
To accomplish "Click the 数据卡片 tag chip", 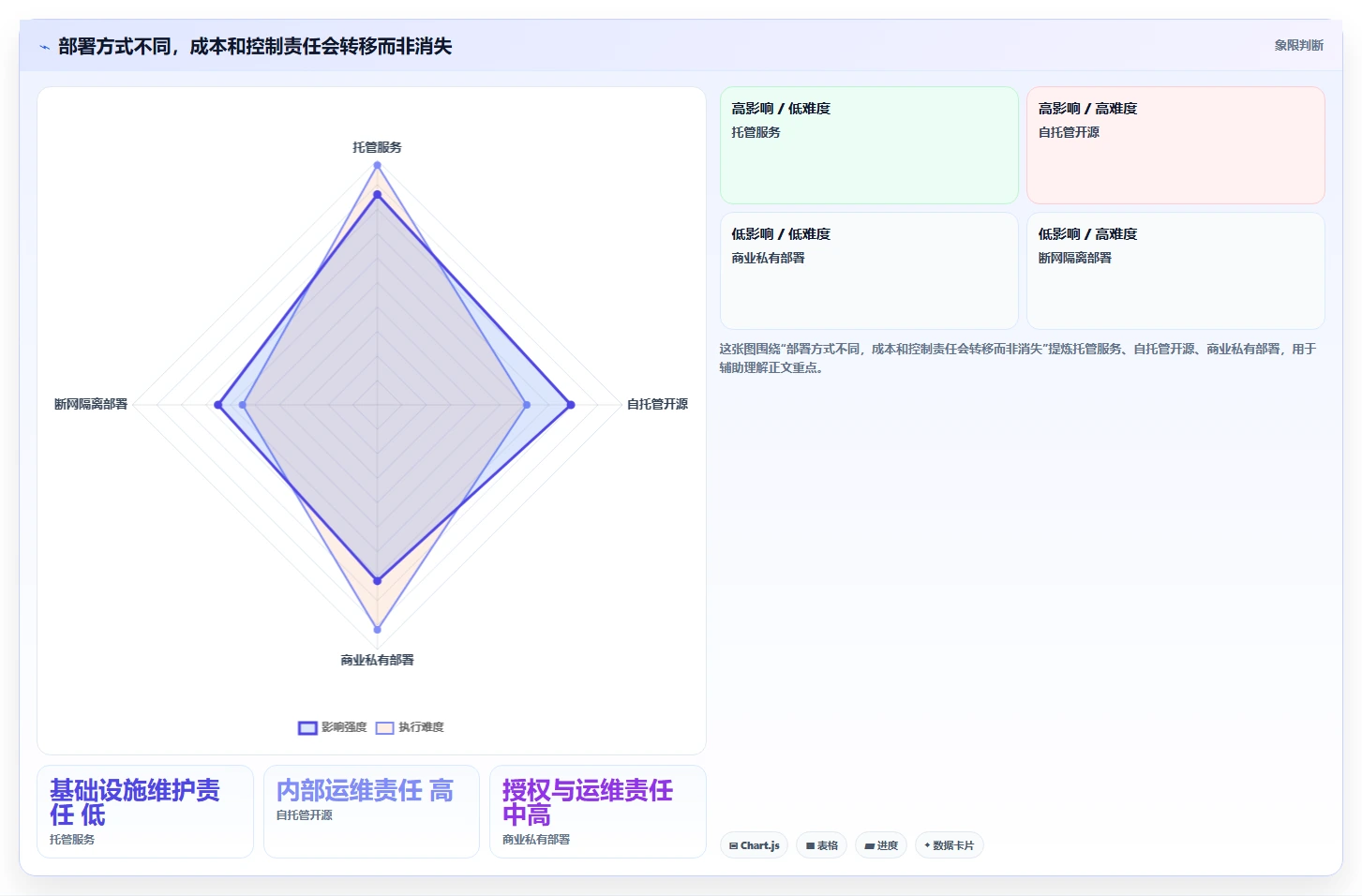I will pos(949,845).
